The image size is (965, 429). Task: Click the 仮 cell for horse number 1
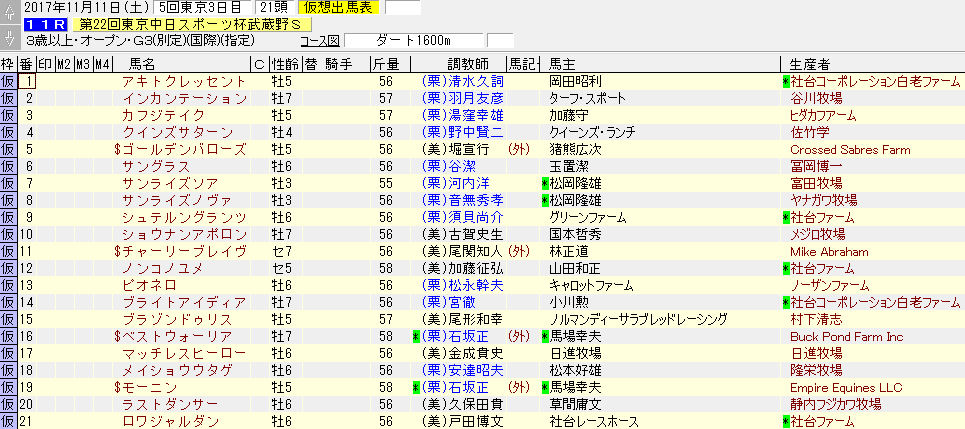[x=8, y=81]
